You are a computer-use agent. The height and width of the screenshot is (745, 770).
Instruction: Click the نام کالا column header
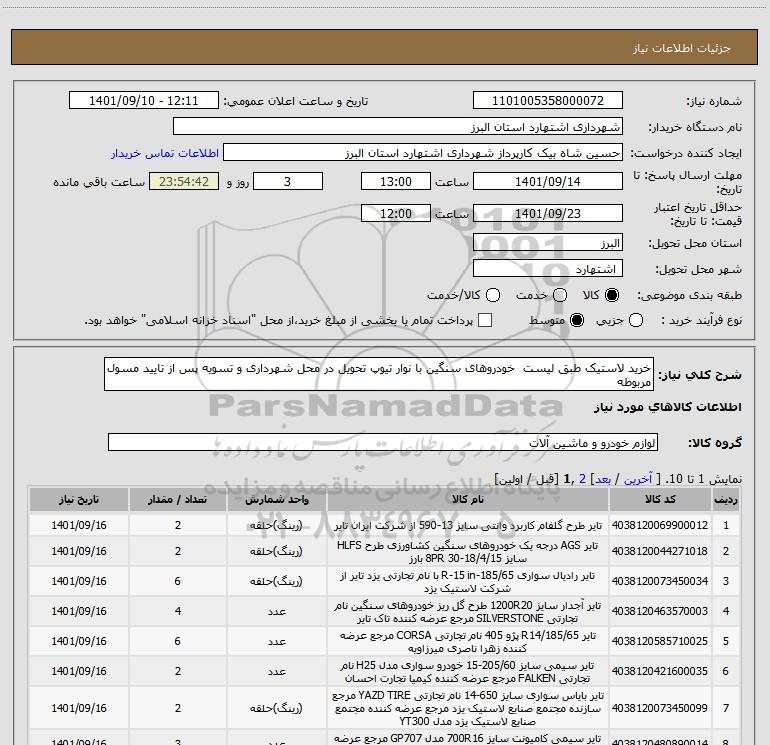point(468,499)
